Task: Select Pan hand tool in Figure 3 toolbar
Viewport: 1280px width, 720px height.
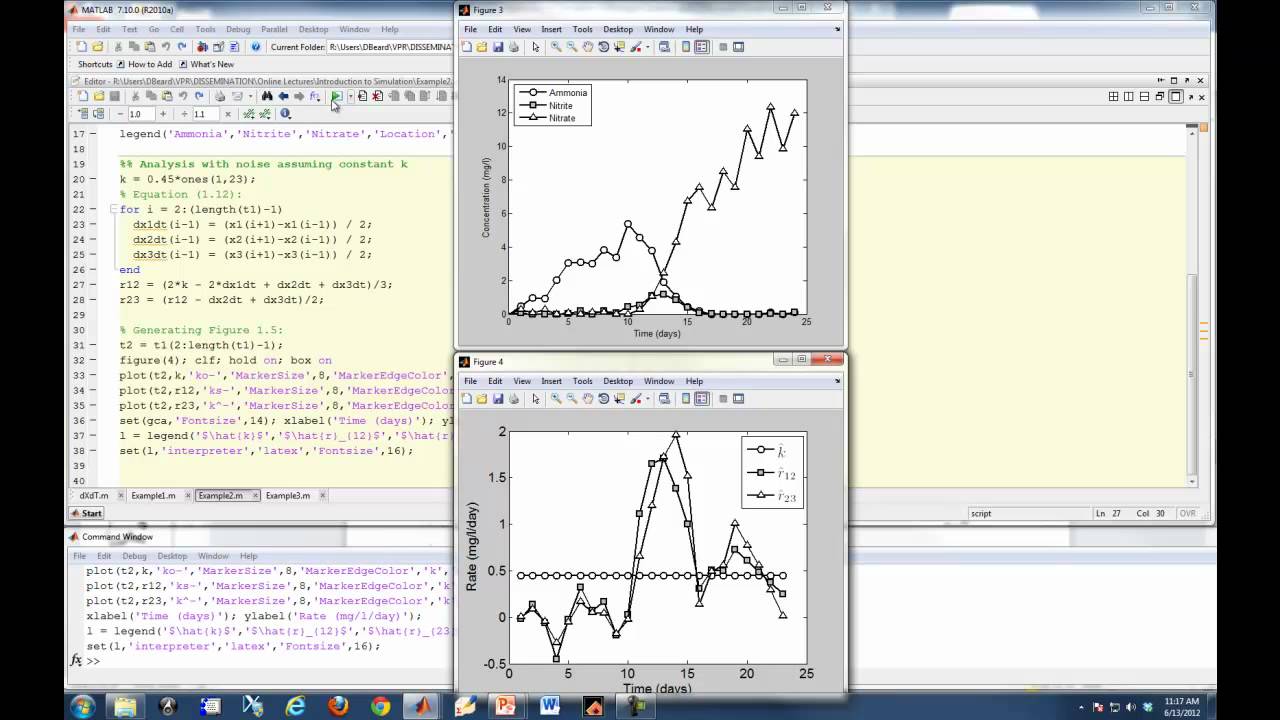Action: [x=588, y=47]
